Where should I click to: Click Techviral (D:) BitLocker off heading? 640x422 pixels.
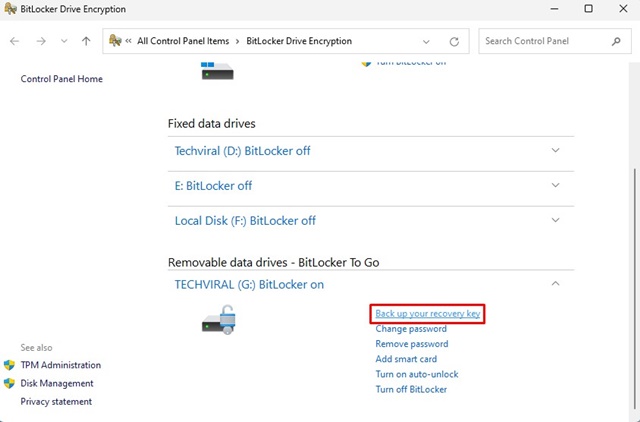[242, 151]
